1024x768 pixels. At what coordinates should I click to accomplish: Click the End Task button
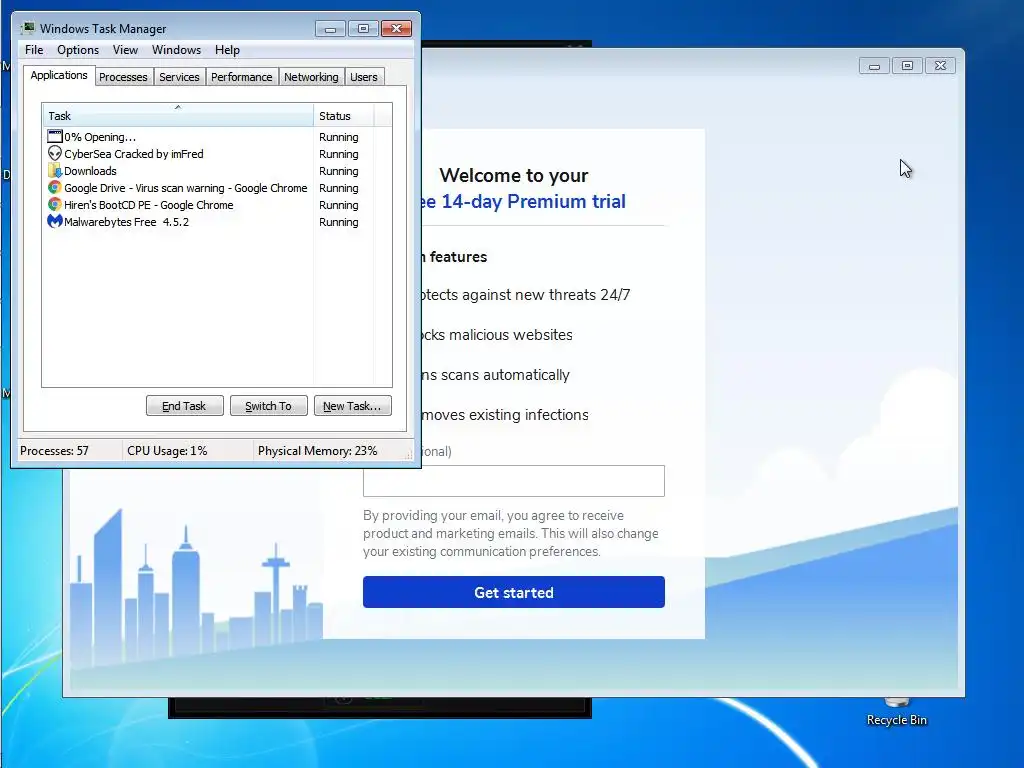coord(184,406)
